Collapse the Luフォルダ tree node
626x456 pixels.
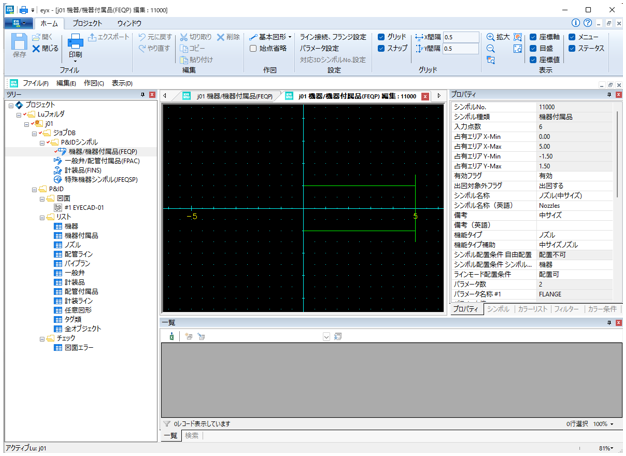(19, 115)
